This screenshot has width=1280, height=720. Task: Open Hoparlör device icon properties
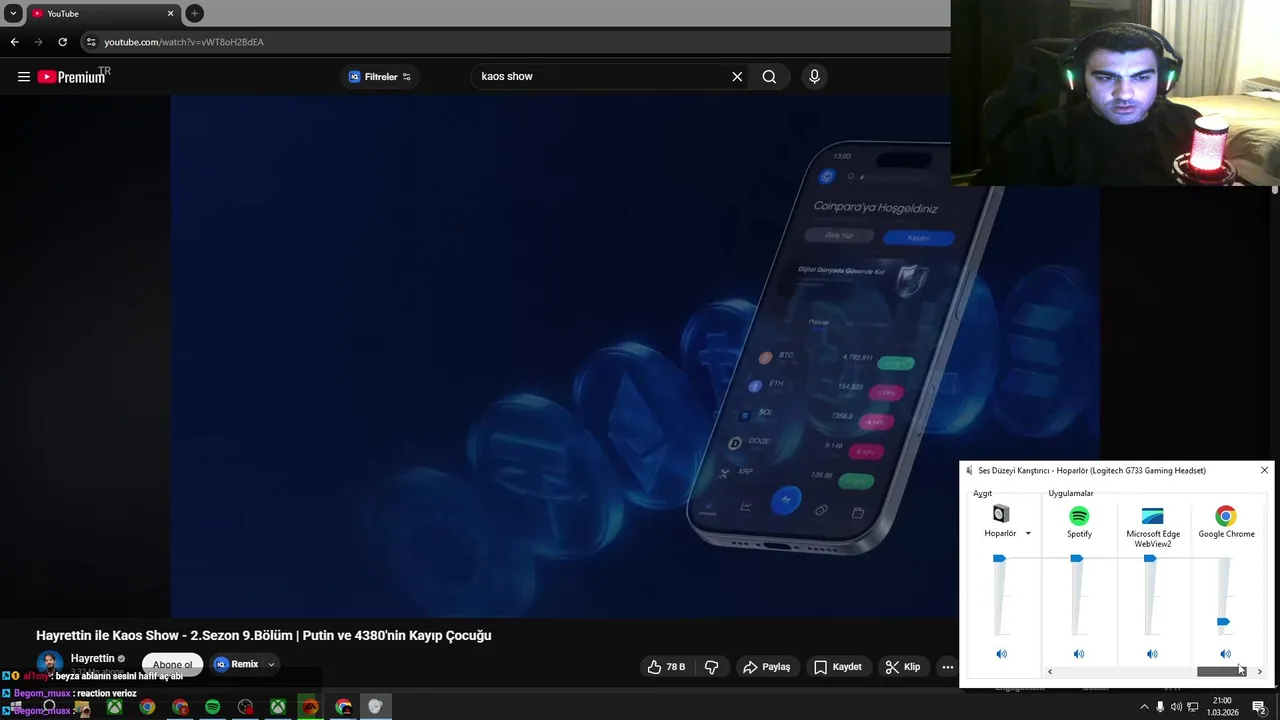1001,515
